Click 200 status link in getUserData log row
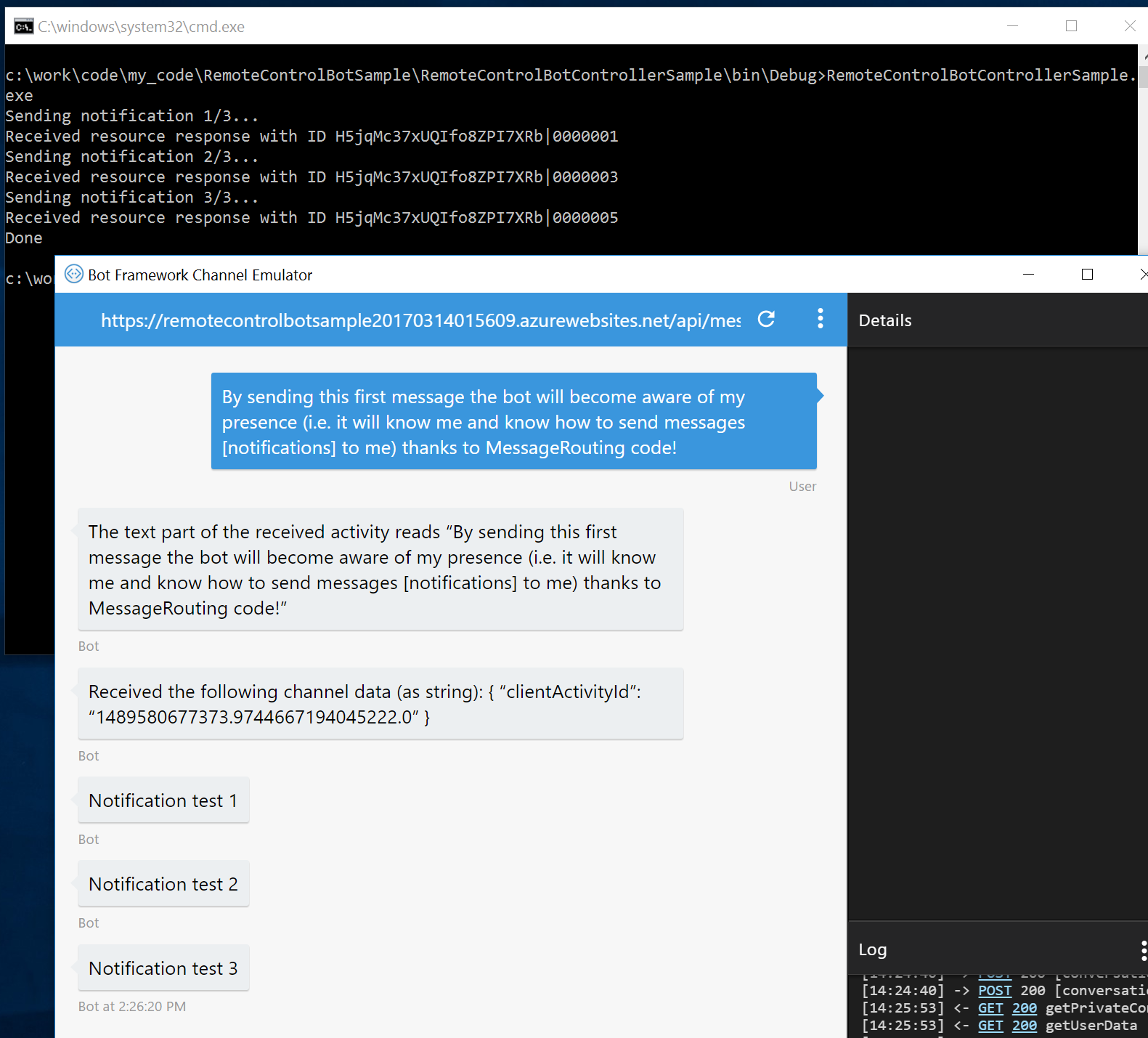The width and height of the screenshot is (1148, 1038). pos(1025,1025)
